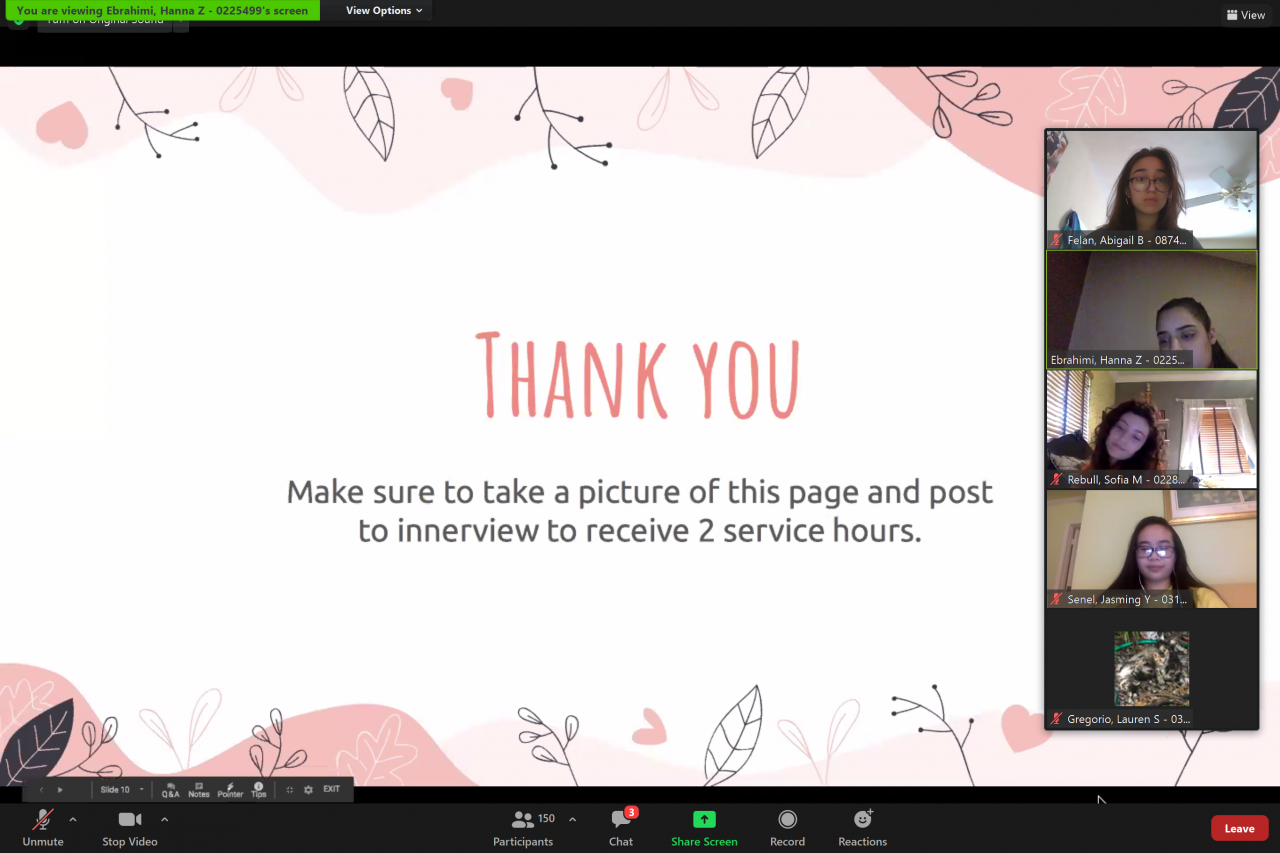The height and width of the screenshot is (853, 1280).
Task: Select Senel, Jasming Y video thumbnail
Action: click(x=1152, y=549)
